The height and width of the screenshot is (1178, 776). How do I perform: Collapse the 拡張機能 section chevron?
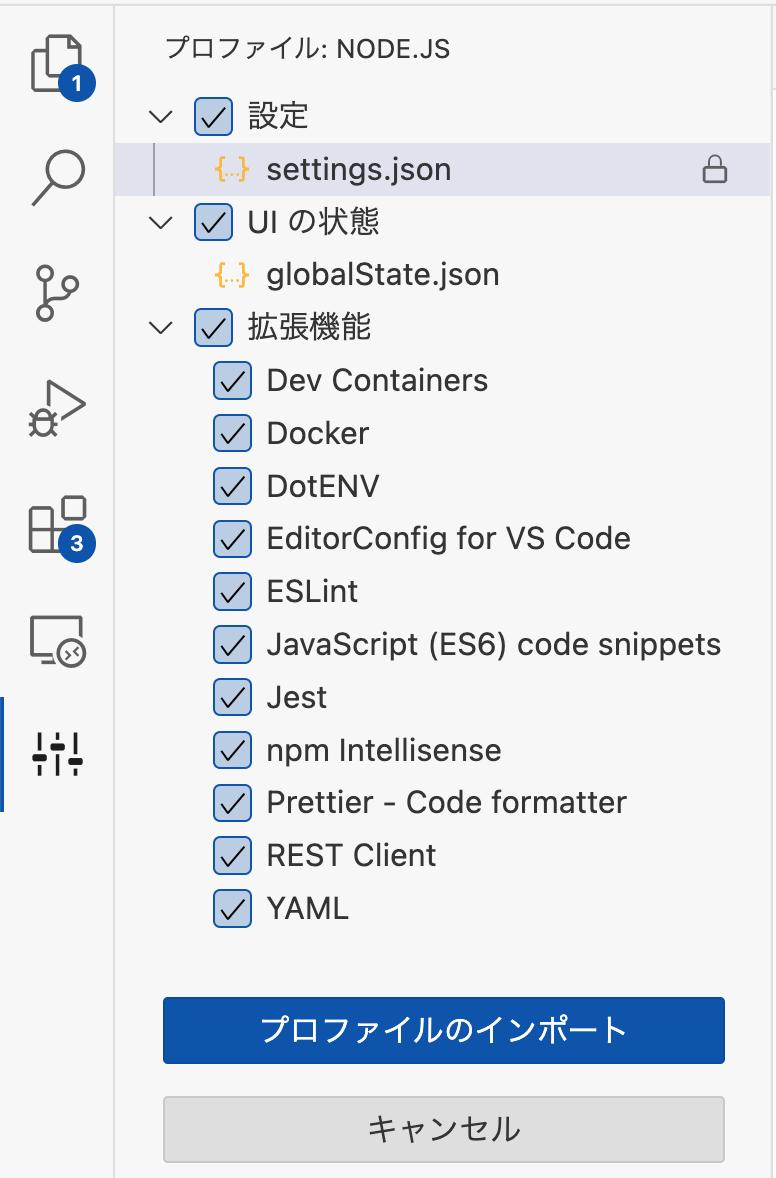(161, 328)
